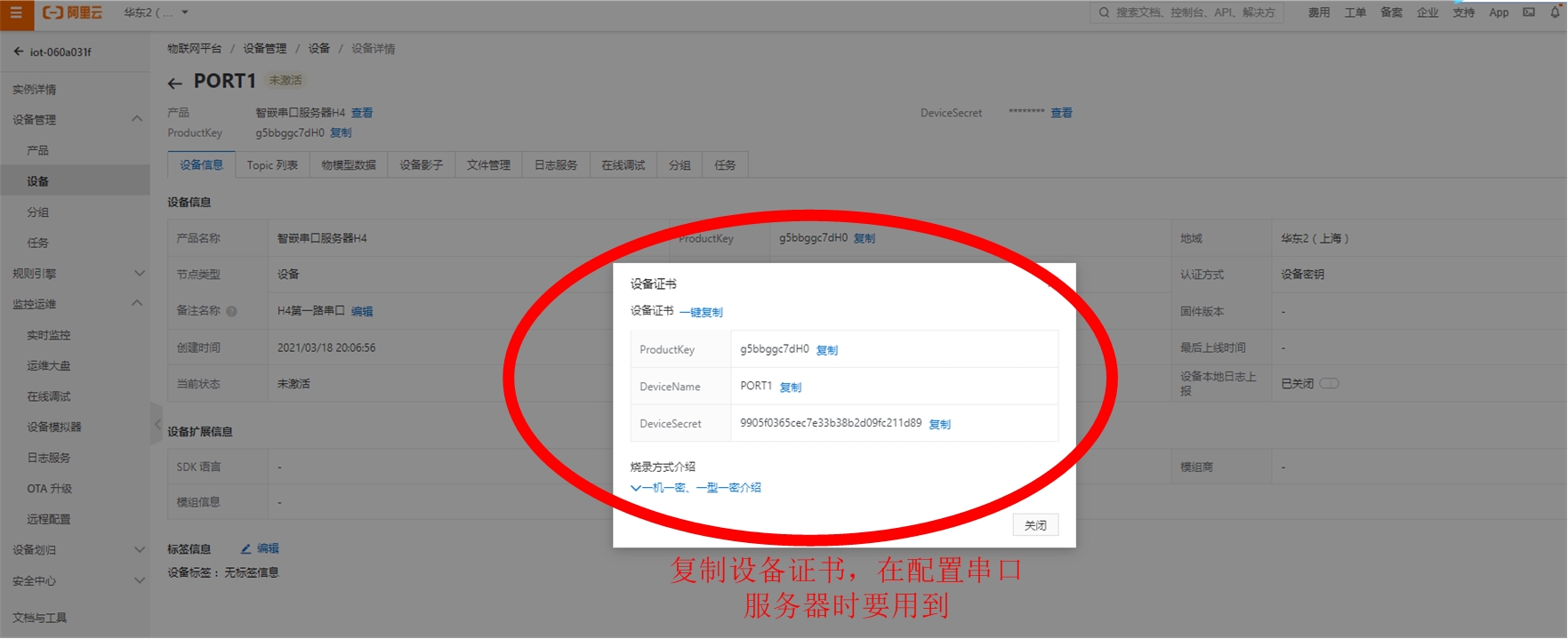The image size is (1568, 639).
Task: Open the 物模型数据 tab
Action: tap(349, 165)
